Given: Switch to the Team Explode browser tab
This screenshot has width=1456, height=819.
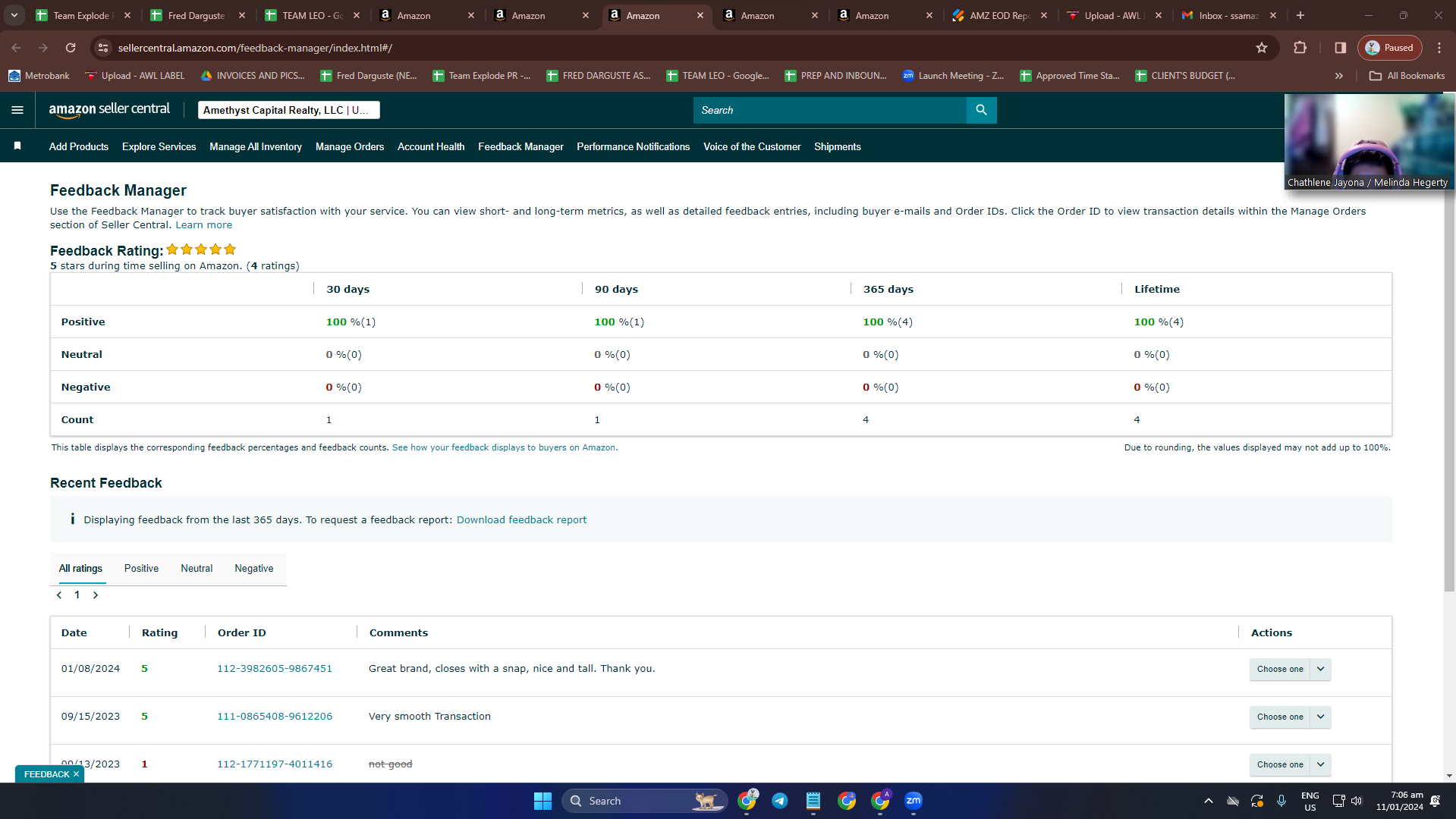Looking at the screenshot, I should (x=83, y=15).
